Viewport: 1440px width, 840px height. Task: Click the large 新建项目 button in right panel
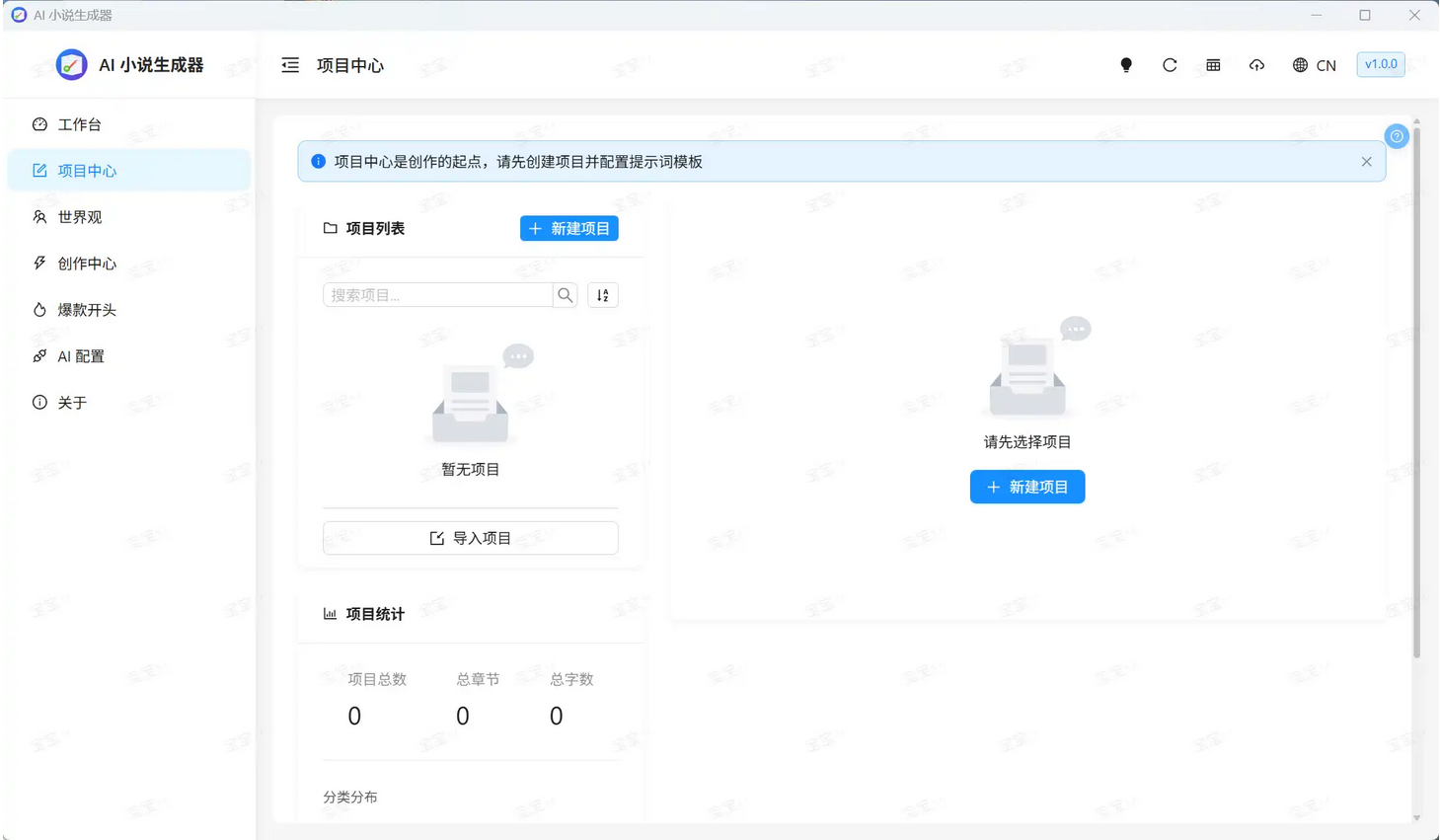point(1027,487)
